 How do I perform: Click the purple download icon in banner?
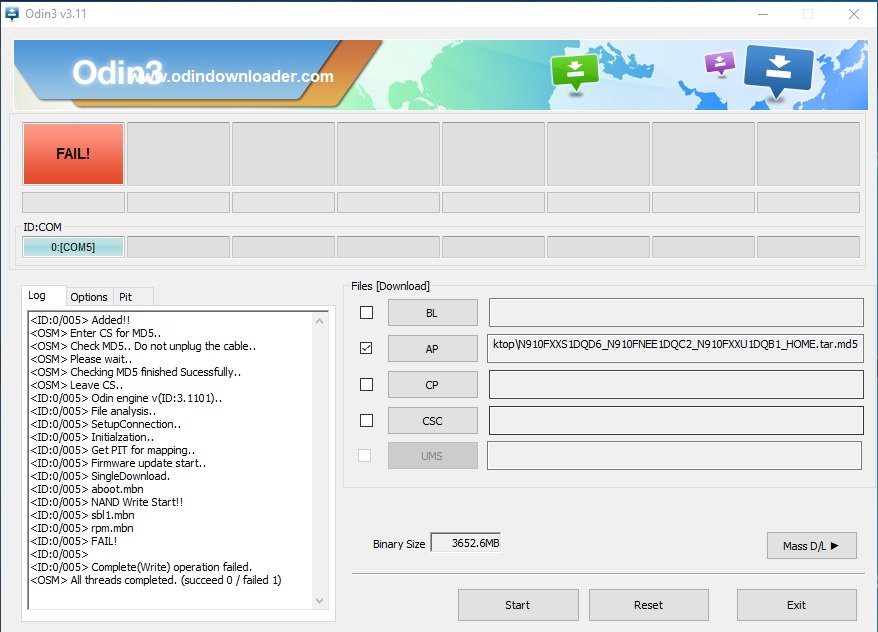click(x=720, y=63)
